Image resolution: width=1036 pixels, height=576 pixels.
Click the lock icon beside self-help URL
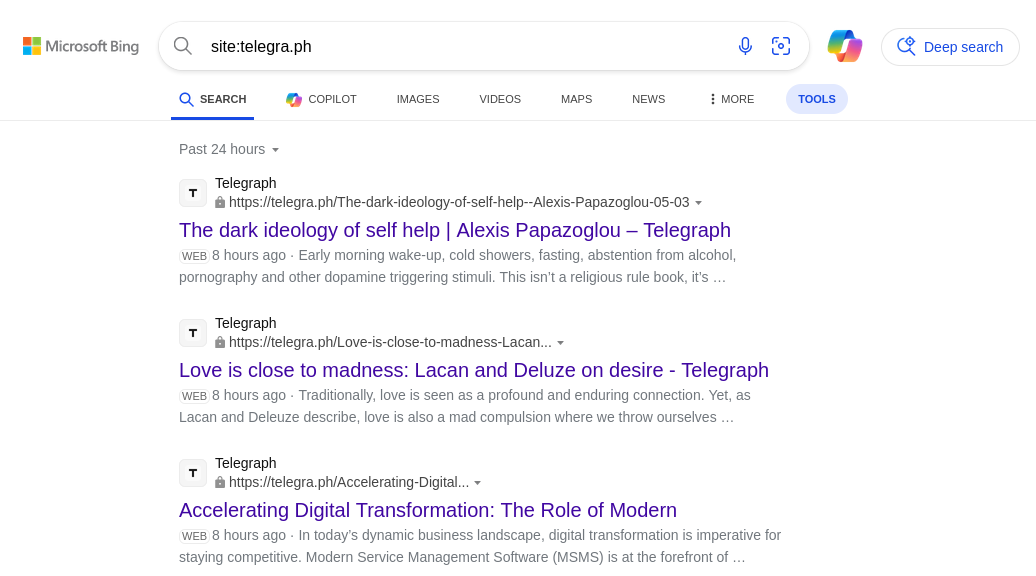pos(220,202)
